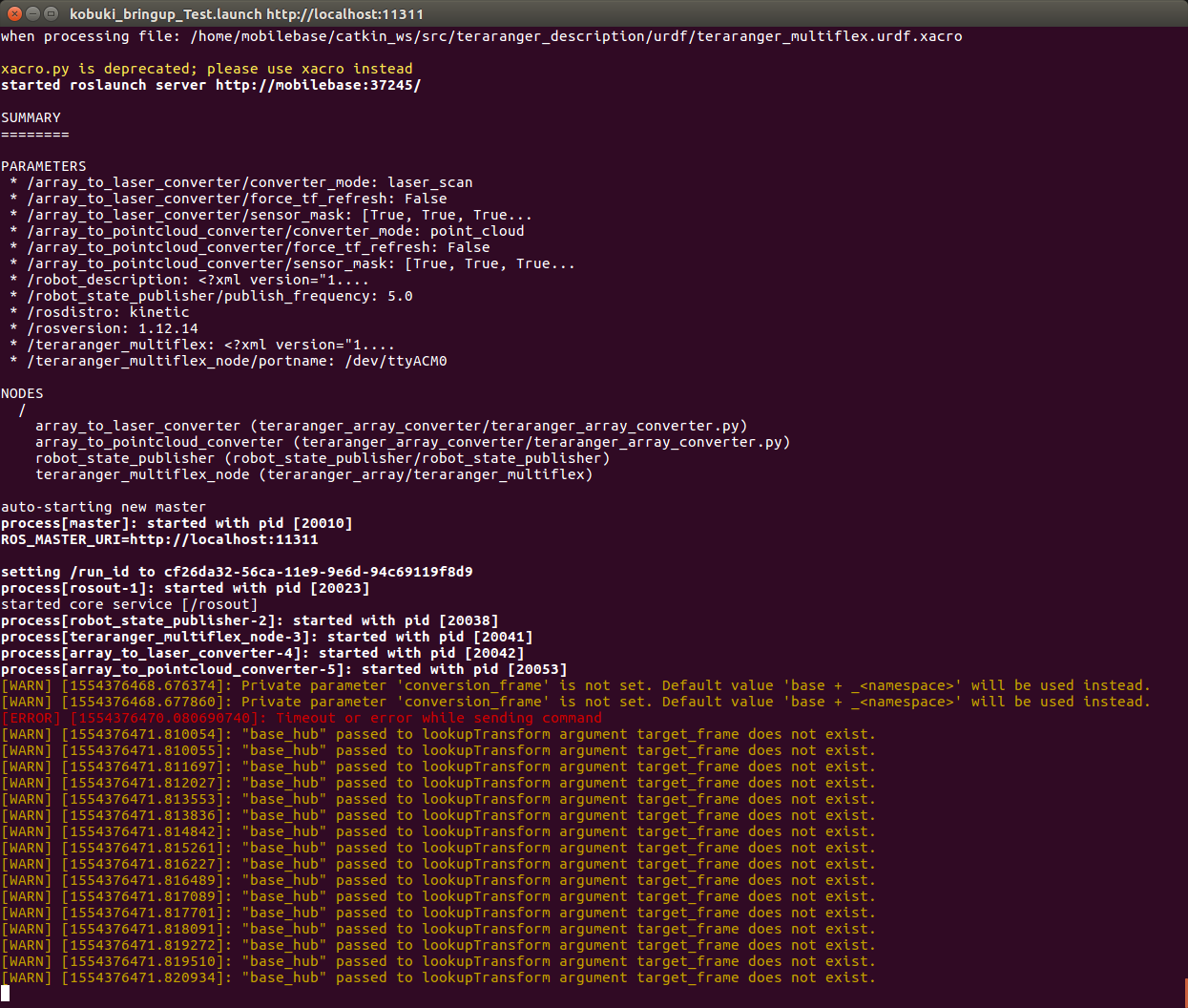Image resolution: width=1188 pixels, height=1008 pixels.
Task: Click the /teraranger_multiflex: <?xml parameter line
Action: [202, 345]
